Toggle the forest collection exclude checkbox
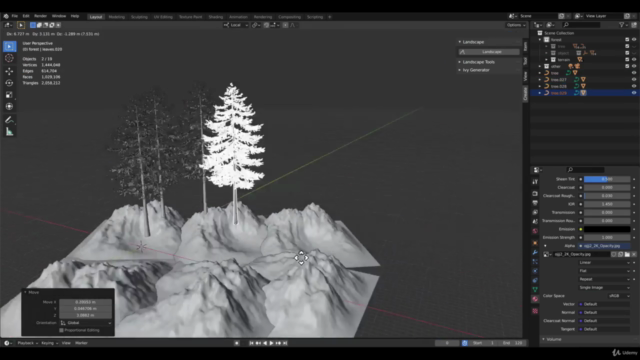The width and height of the screenshot is (640, 360). [x=627, y=40]
